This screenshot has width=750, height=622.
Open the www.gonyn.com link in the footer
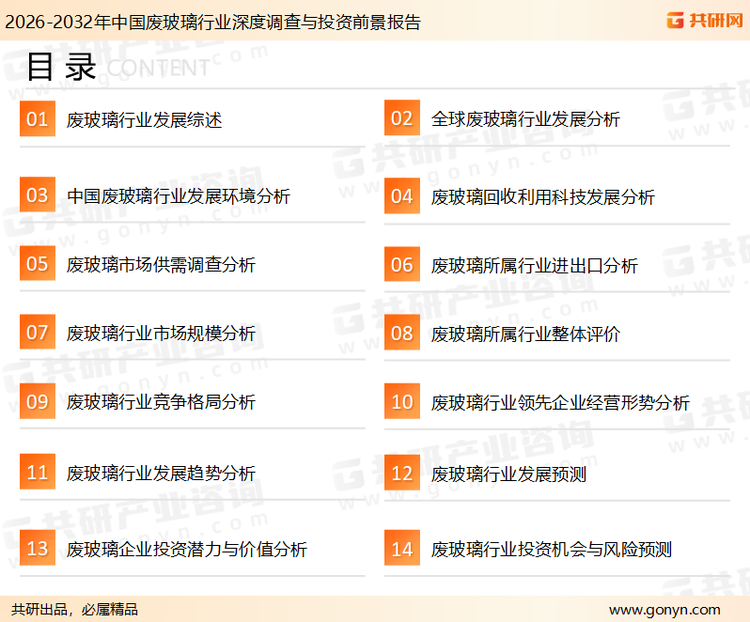[664, 610]
